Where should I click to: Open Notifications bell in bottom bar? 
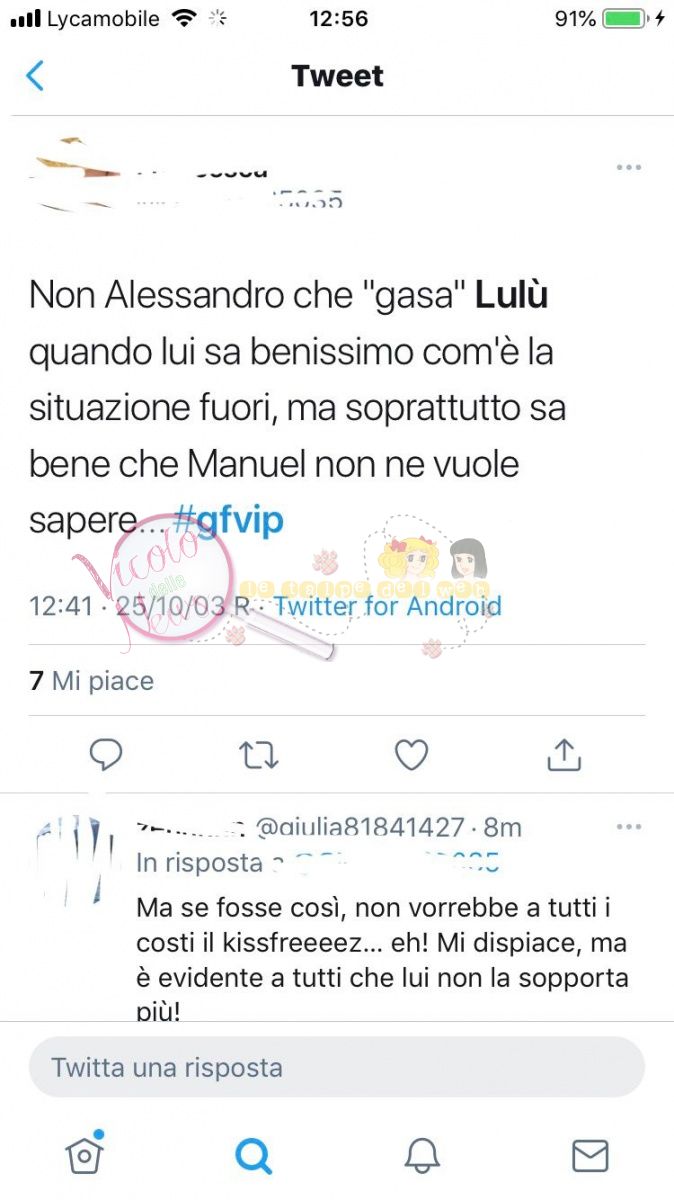tap(422, 1156)
